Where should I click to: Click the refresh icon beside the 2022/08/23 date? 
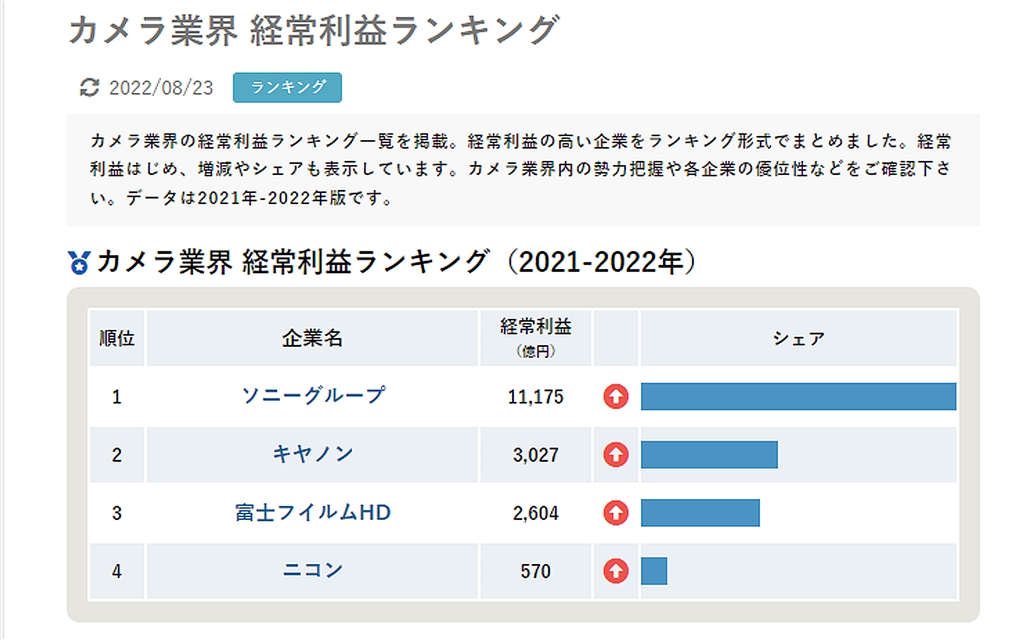tap(90, 88)
